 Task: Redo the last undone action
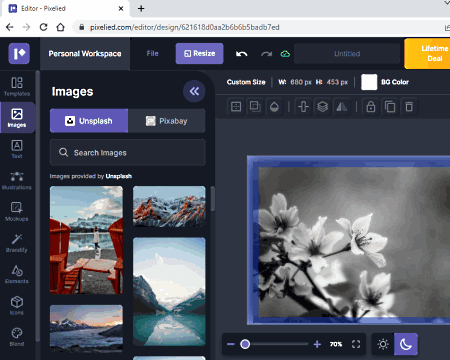(266, 54)
